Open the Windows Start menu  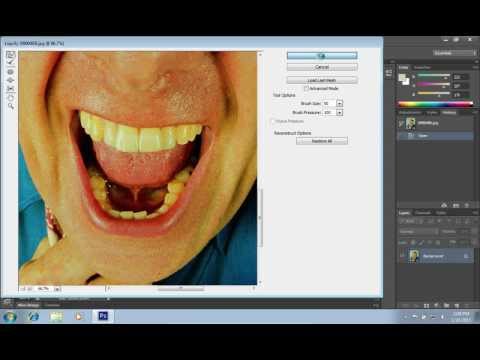(10, 316)
